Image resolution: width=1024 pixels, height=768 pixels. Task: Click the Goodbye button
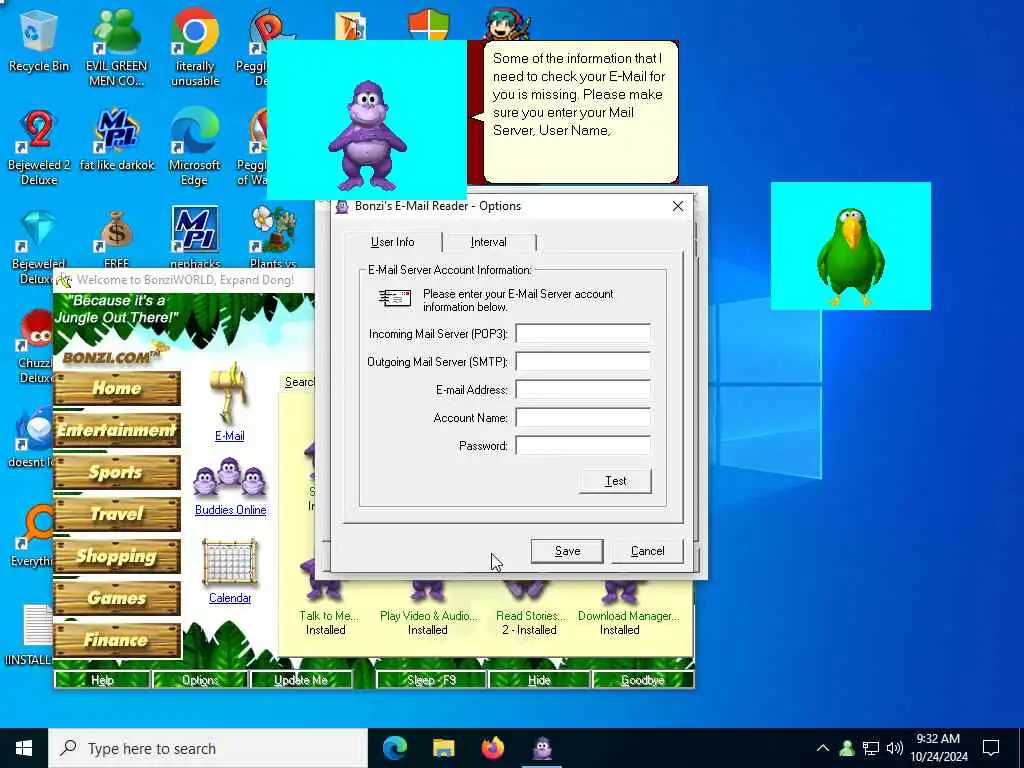643,680
